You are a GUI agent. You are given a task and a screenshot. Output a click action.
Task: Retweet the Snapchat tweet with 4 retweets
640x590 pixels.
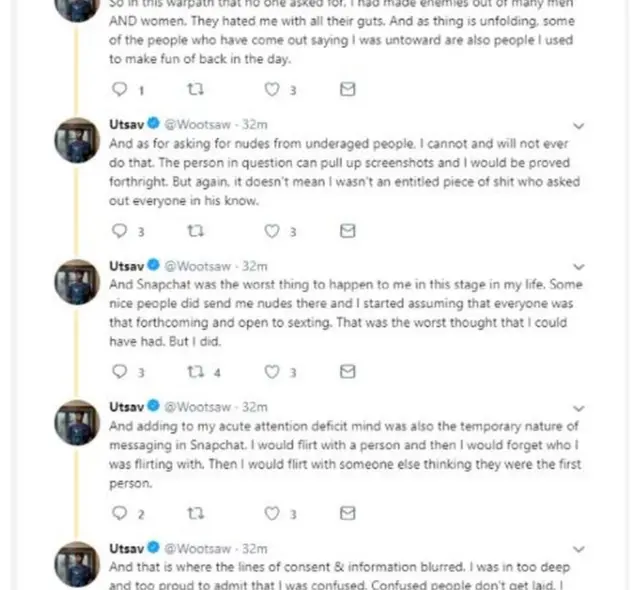196,372
